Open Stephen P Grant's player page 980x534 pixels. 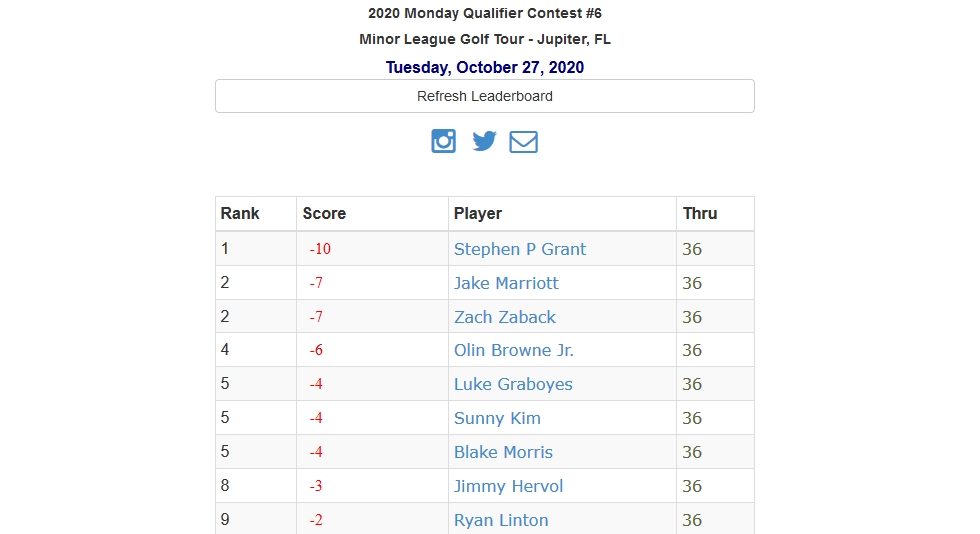519,249
